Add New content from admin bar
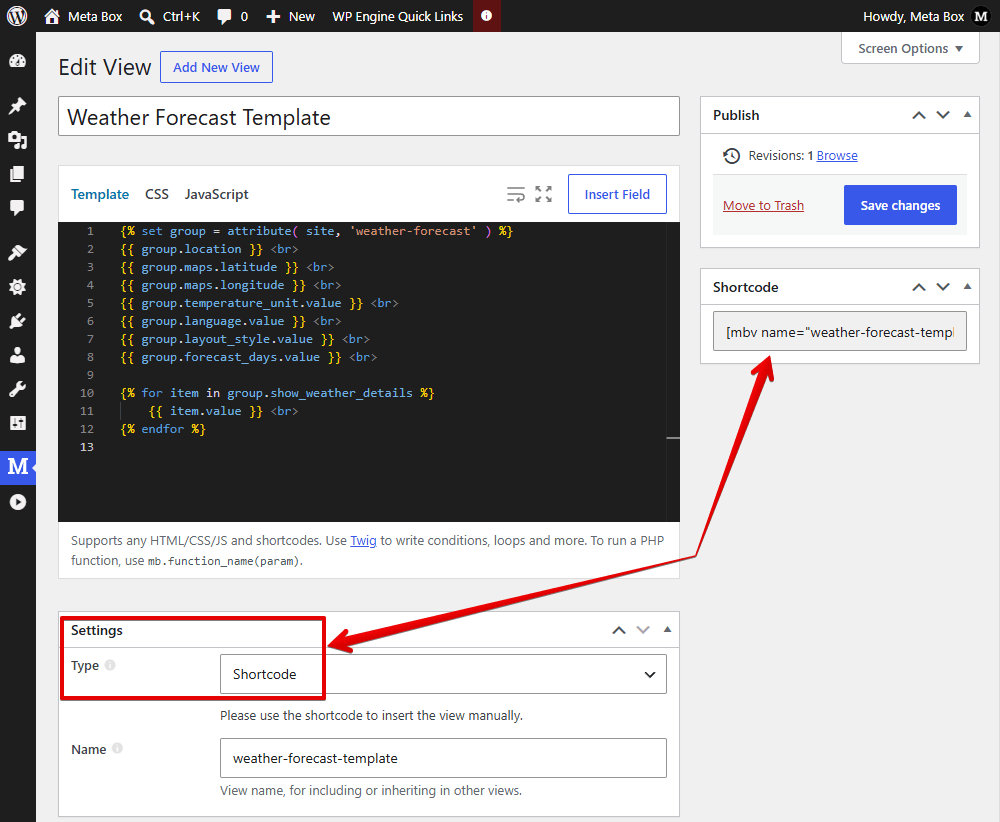Screen dimensions: 1000x822 [x=290, y=16]
